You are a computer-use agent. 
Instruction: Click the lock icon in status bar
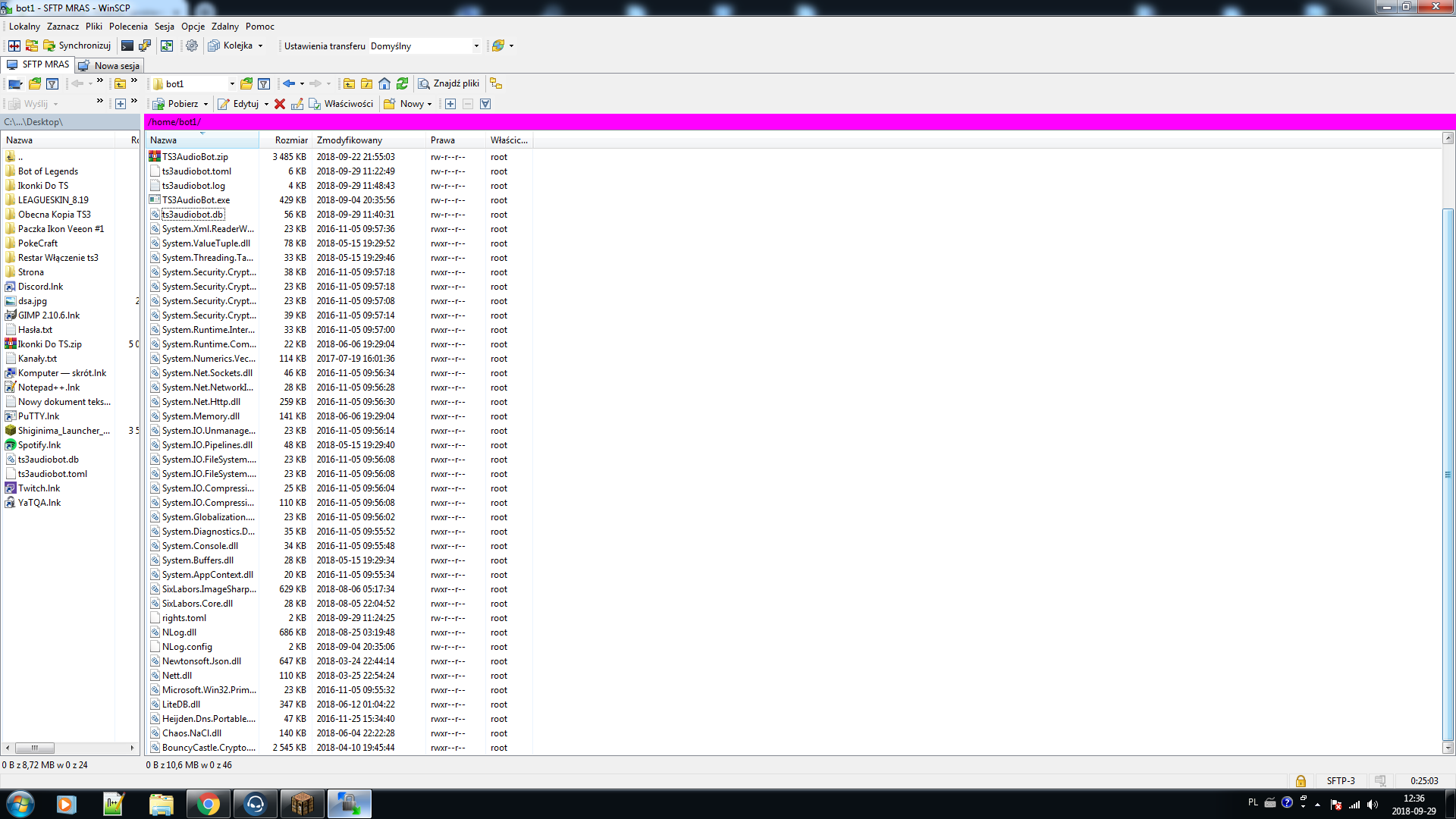coord(1301,780)
